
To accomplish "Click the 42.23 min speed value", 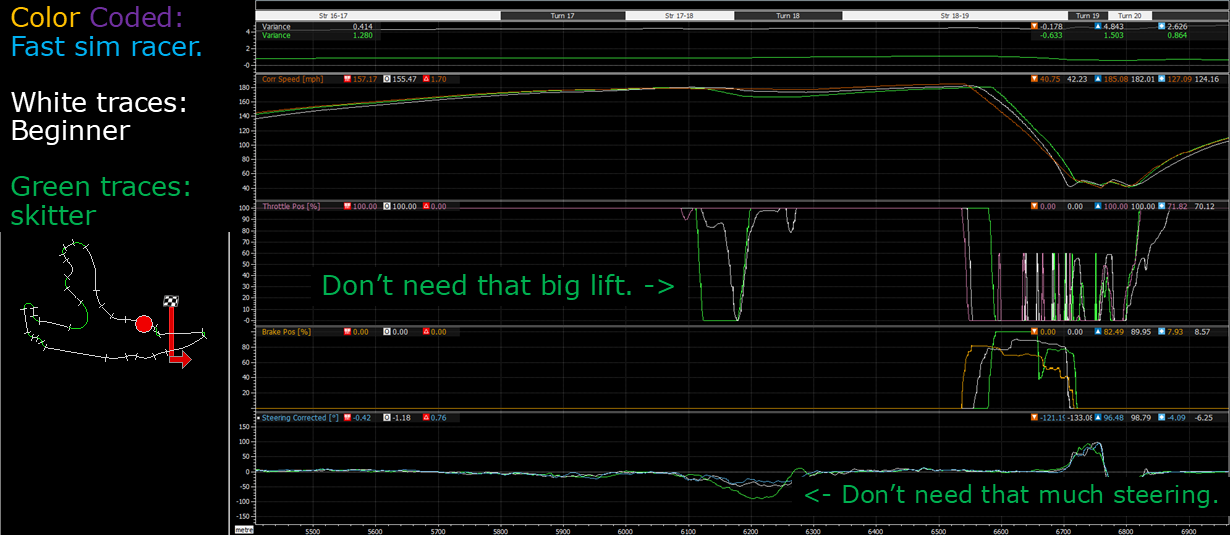I will point(1076,78).
